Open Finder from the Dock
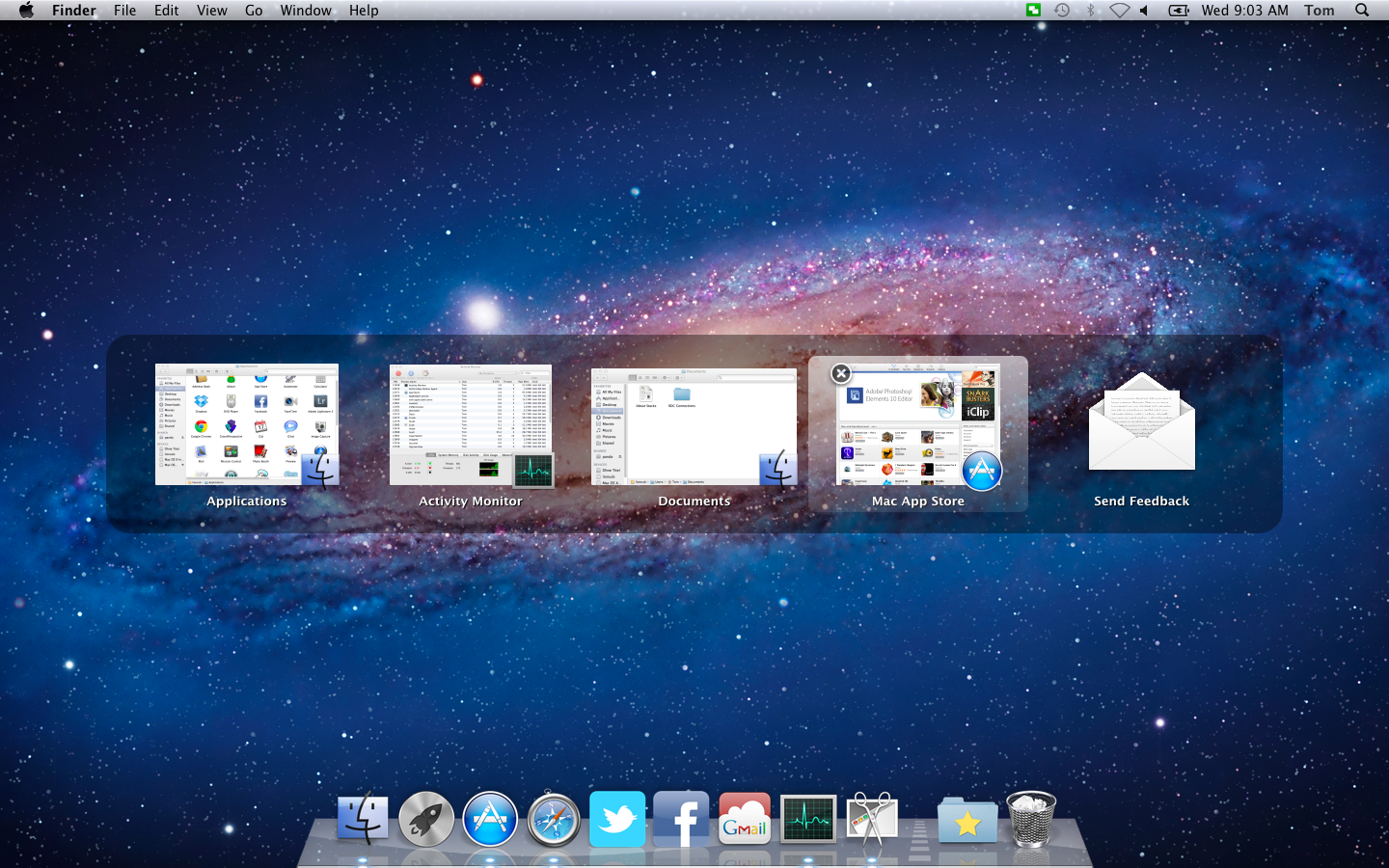 (363, 819)
